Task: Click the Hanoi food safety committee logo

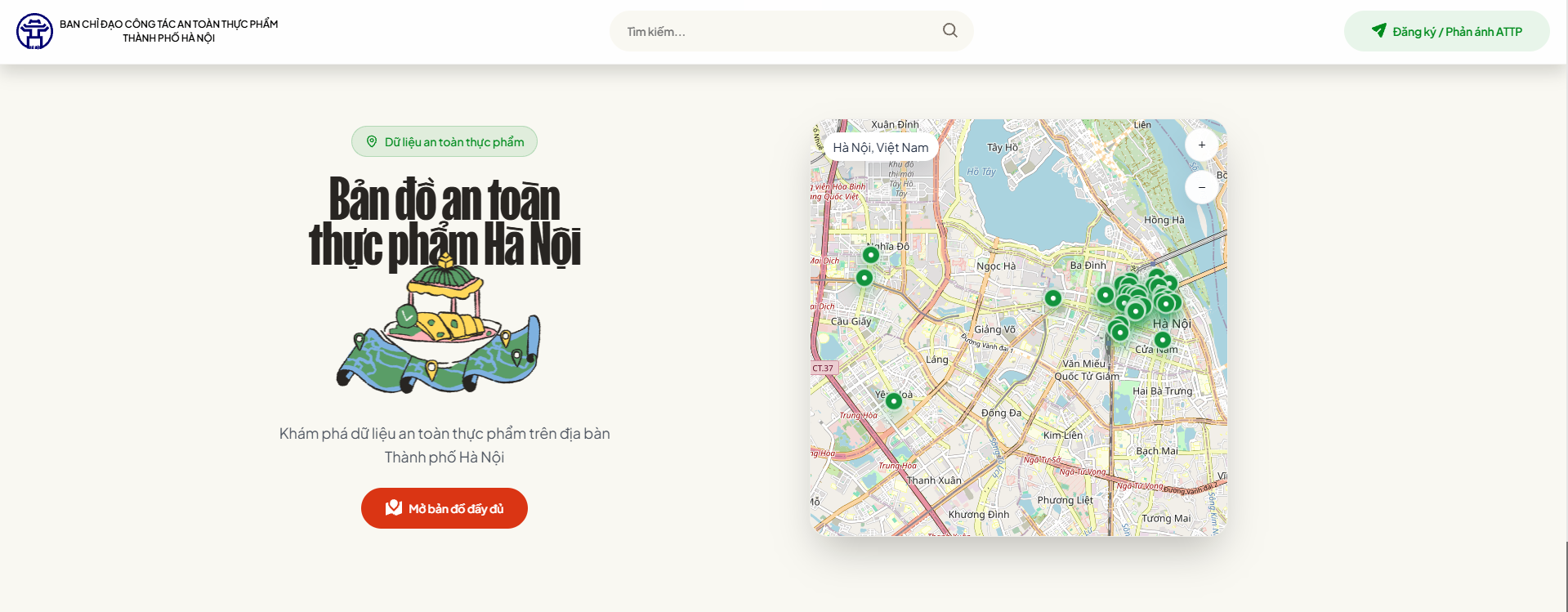Action: (x=34, y=31)
